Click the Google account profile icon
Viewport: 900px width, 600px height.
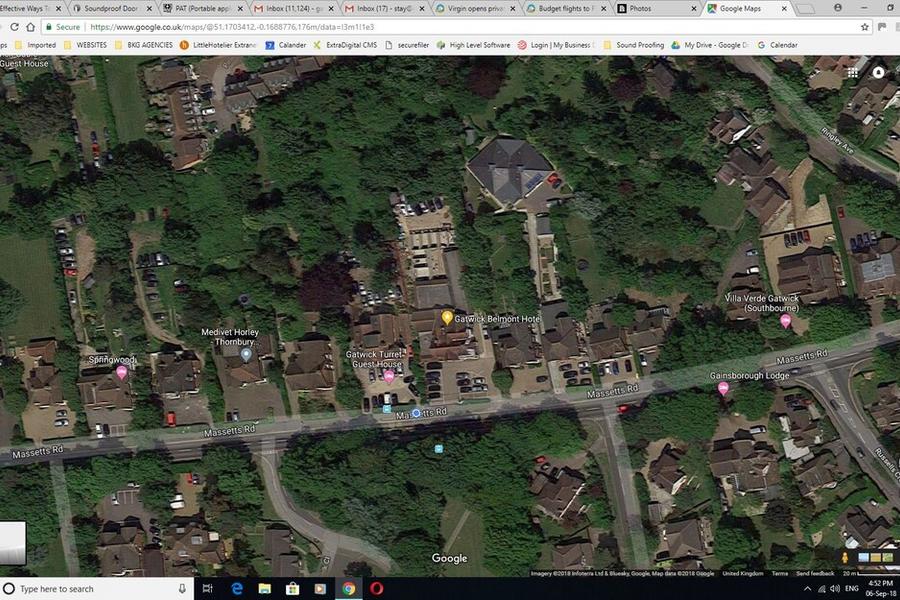878,72
